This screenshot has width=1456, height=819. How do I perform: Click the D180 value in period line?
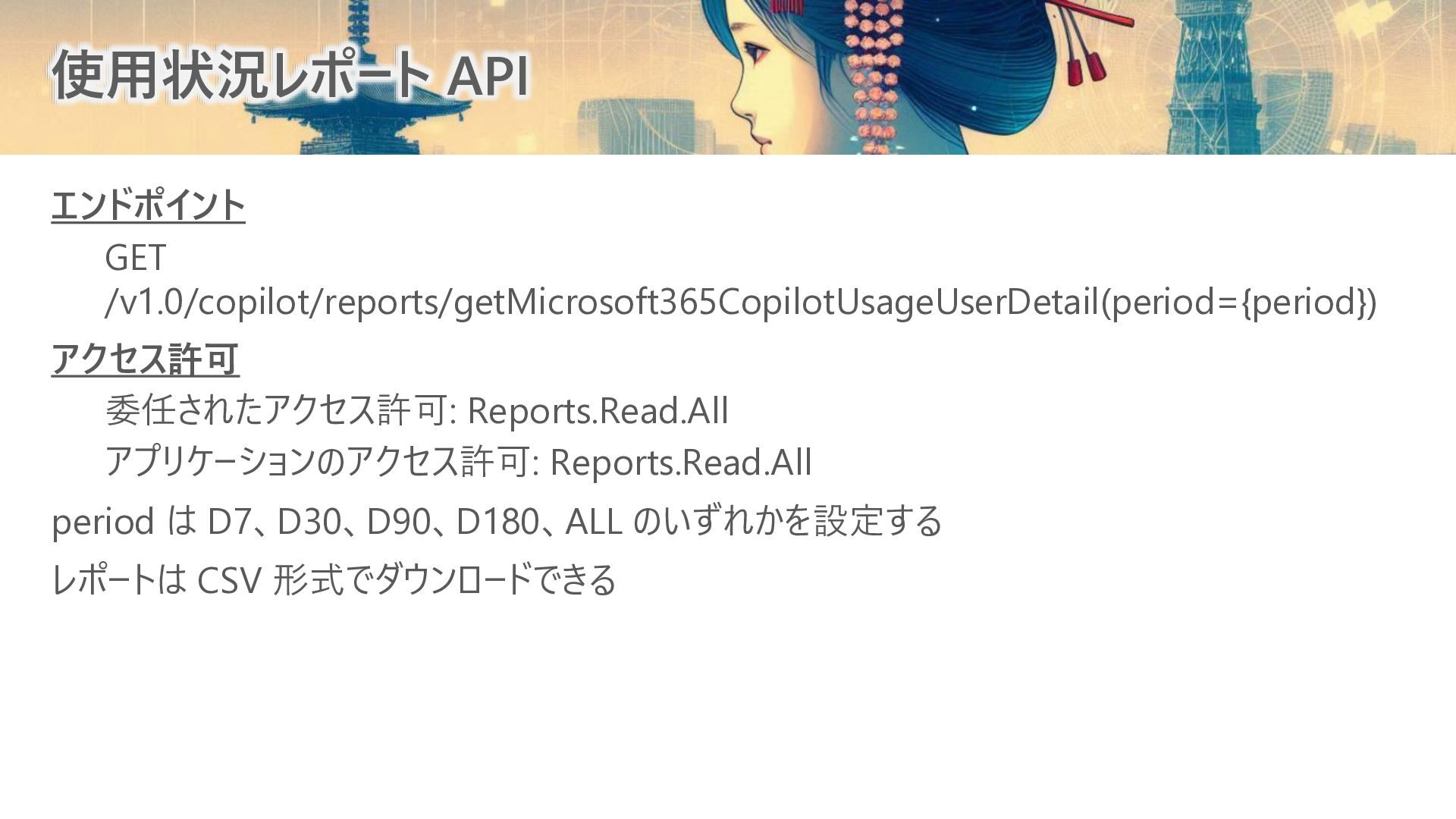coord(497,522)
